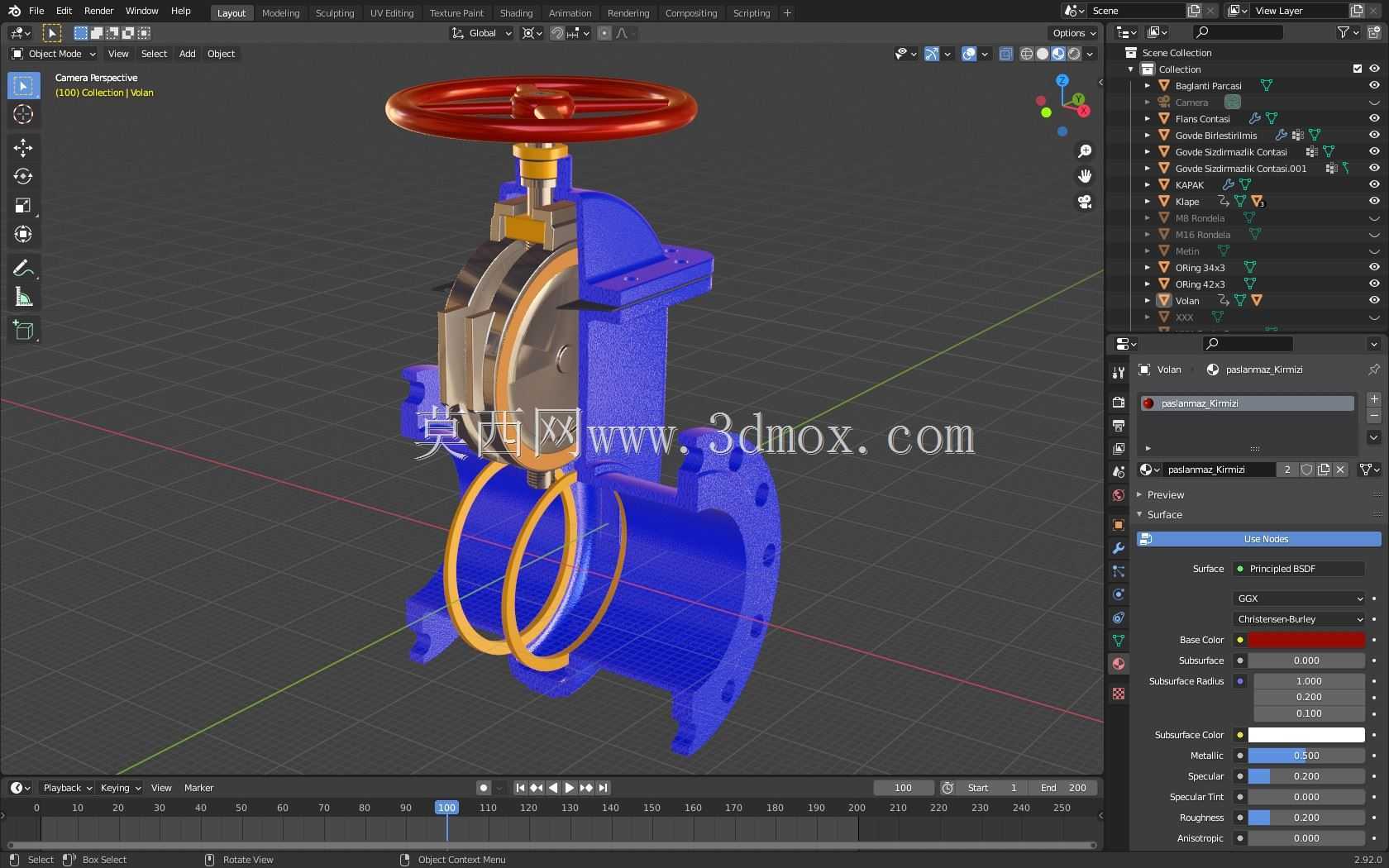Image resolution: width=1389 pixels, height=868 pixels.
Task: Open the Output properties tab
Action: pyautogui.click(x=1119, y=425)
